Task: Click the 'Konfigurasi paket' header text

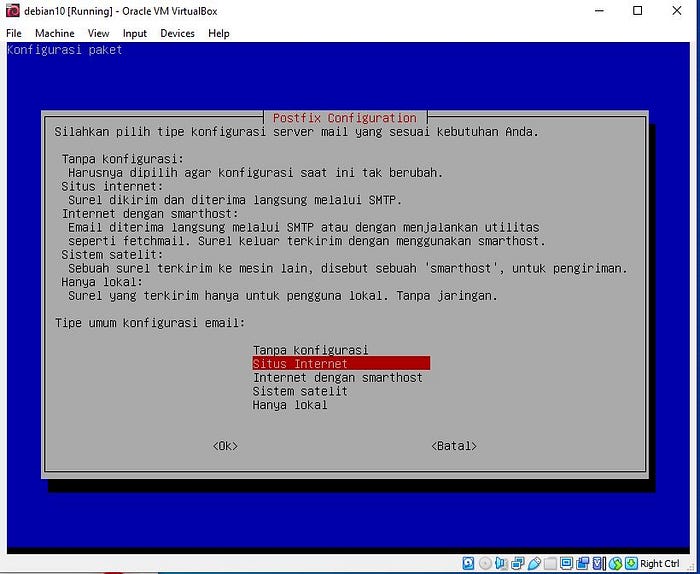Action: click(64, 50)
